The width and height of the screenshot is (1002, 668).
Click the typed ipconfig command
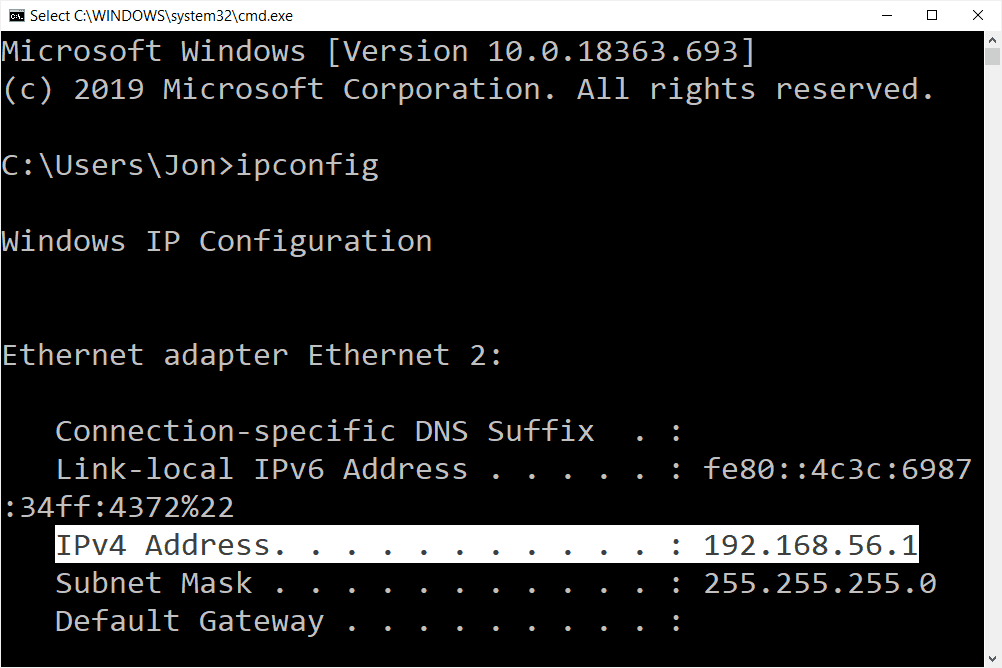(307, 165)
